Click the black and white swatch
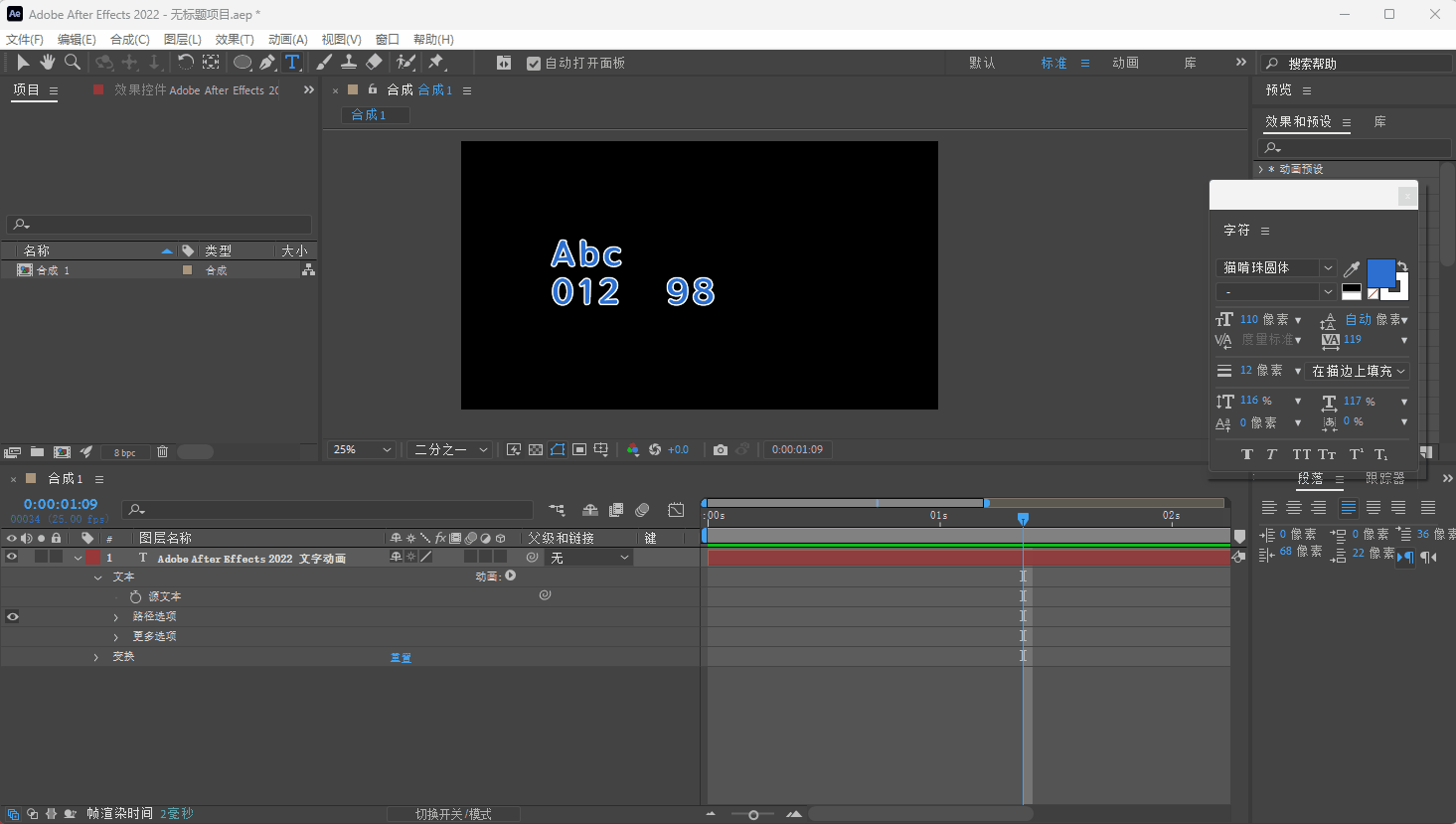 [1352, 292]
